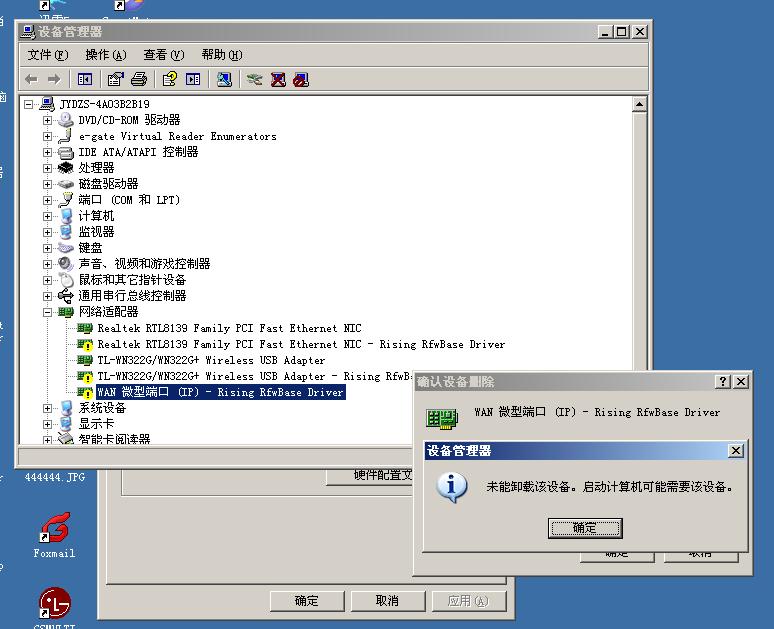Click the Disable device toolbar icon
Viewport: 774px width, 629px height.
pyautogui.click(x=301, y=79)
